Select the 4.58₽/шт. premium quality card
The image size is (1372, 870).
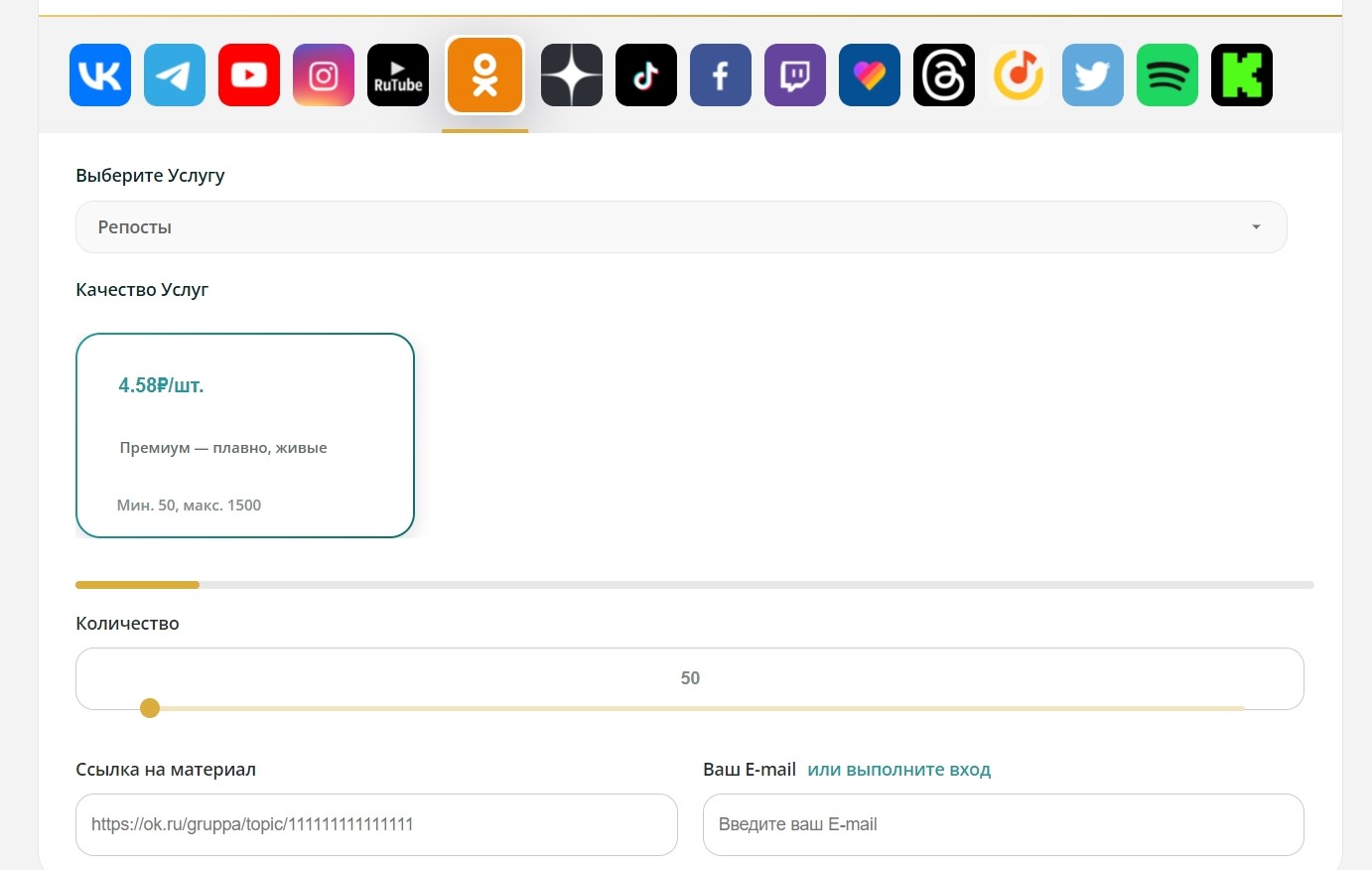(245, 435)
